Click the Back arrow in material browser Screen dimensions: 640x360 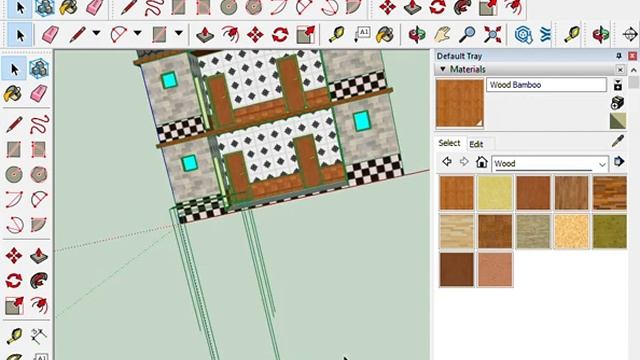(x=447, y=162)
